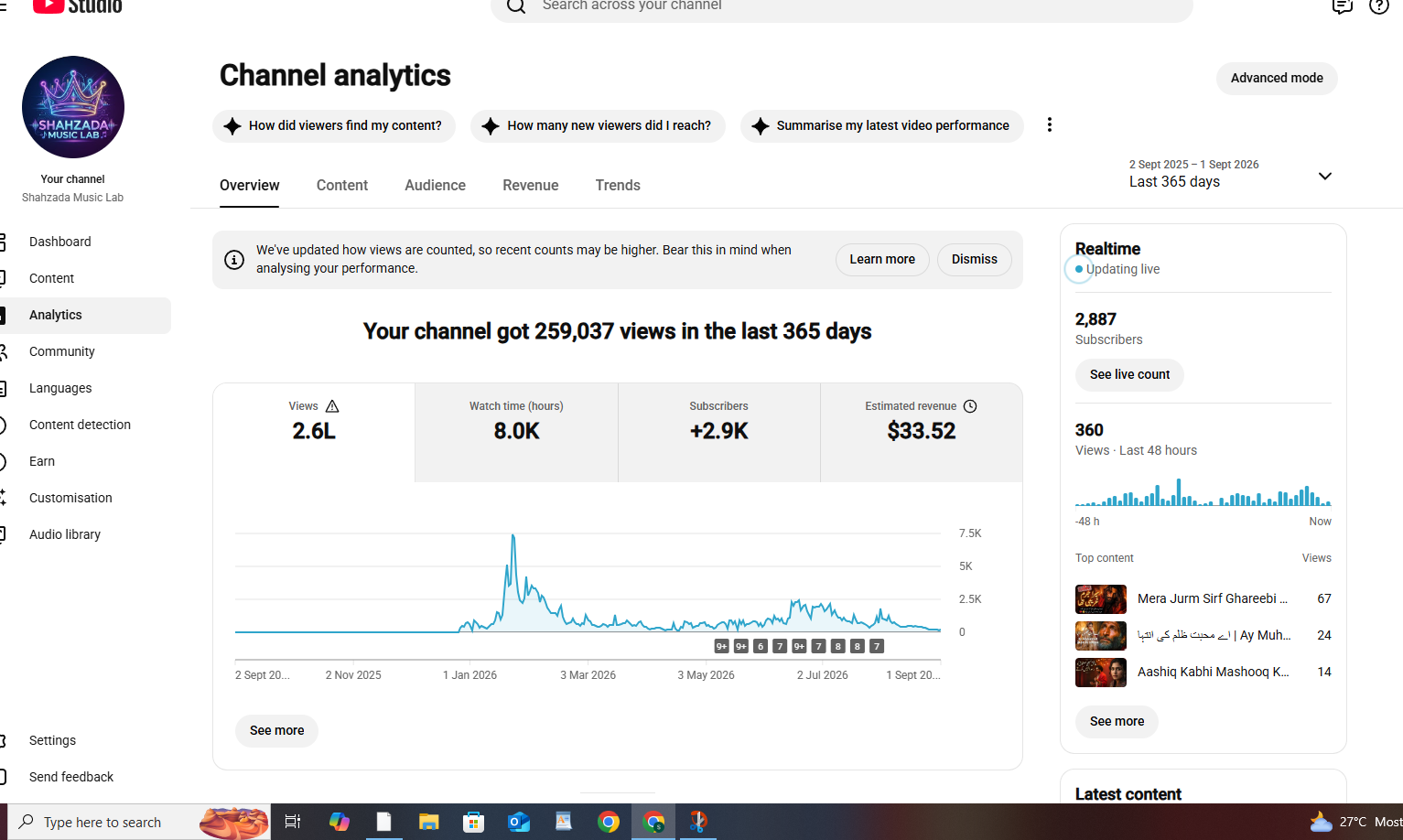The image size is (1403, 840).
Task: Click 'See more' in the Realtime card
Action: pyautogui.click(x=1117, y=722)
